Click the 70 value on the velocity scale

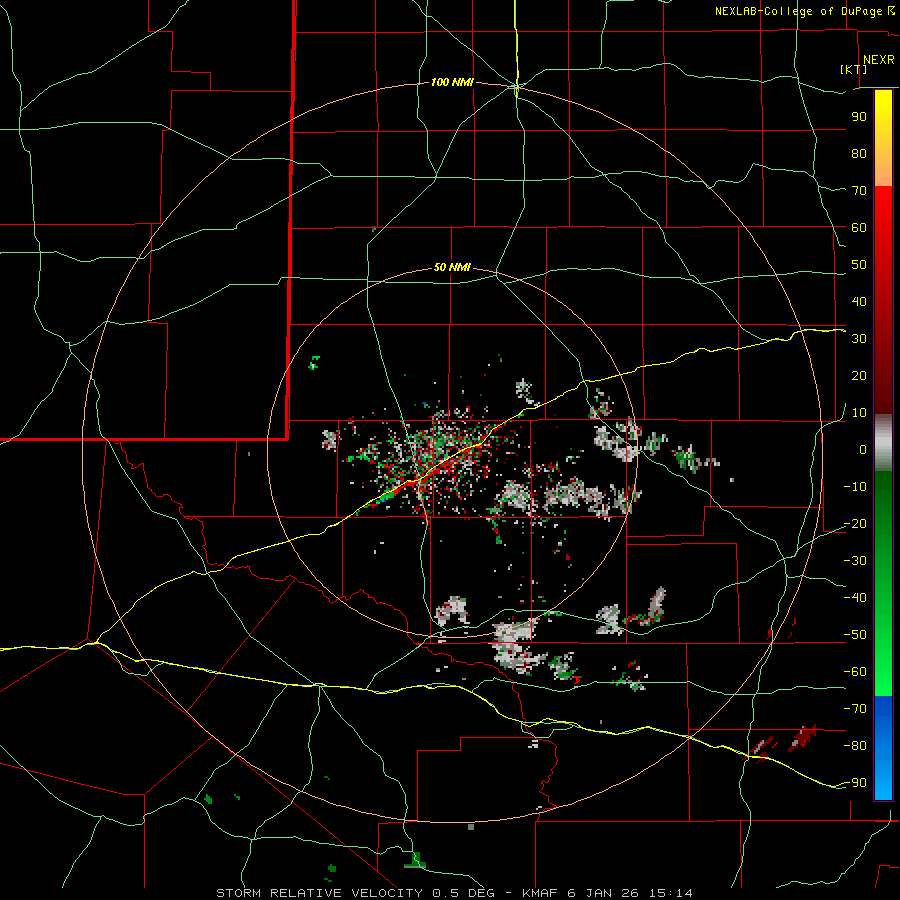859,191
